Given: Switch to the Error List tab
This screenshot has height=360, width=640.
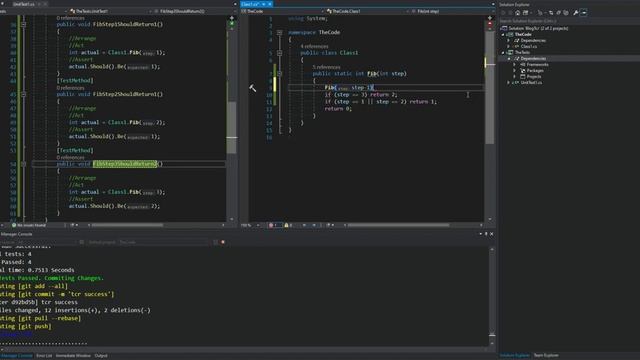Looking at the screenshot, I should point(44,356).
